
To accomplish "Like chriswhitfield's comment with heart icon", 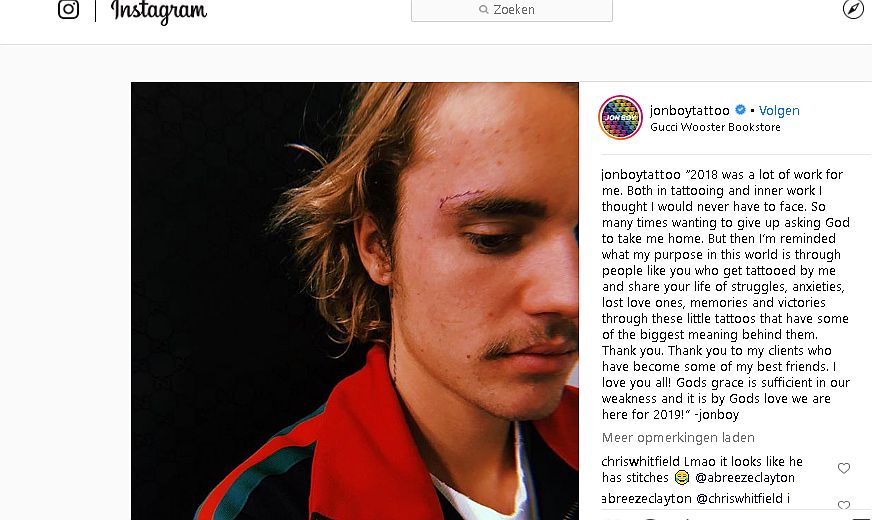I will click(844, 468).
